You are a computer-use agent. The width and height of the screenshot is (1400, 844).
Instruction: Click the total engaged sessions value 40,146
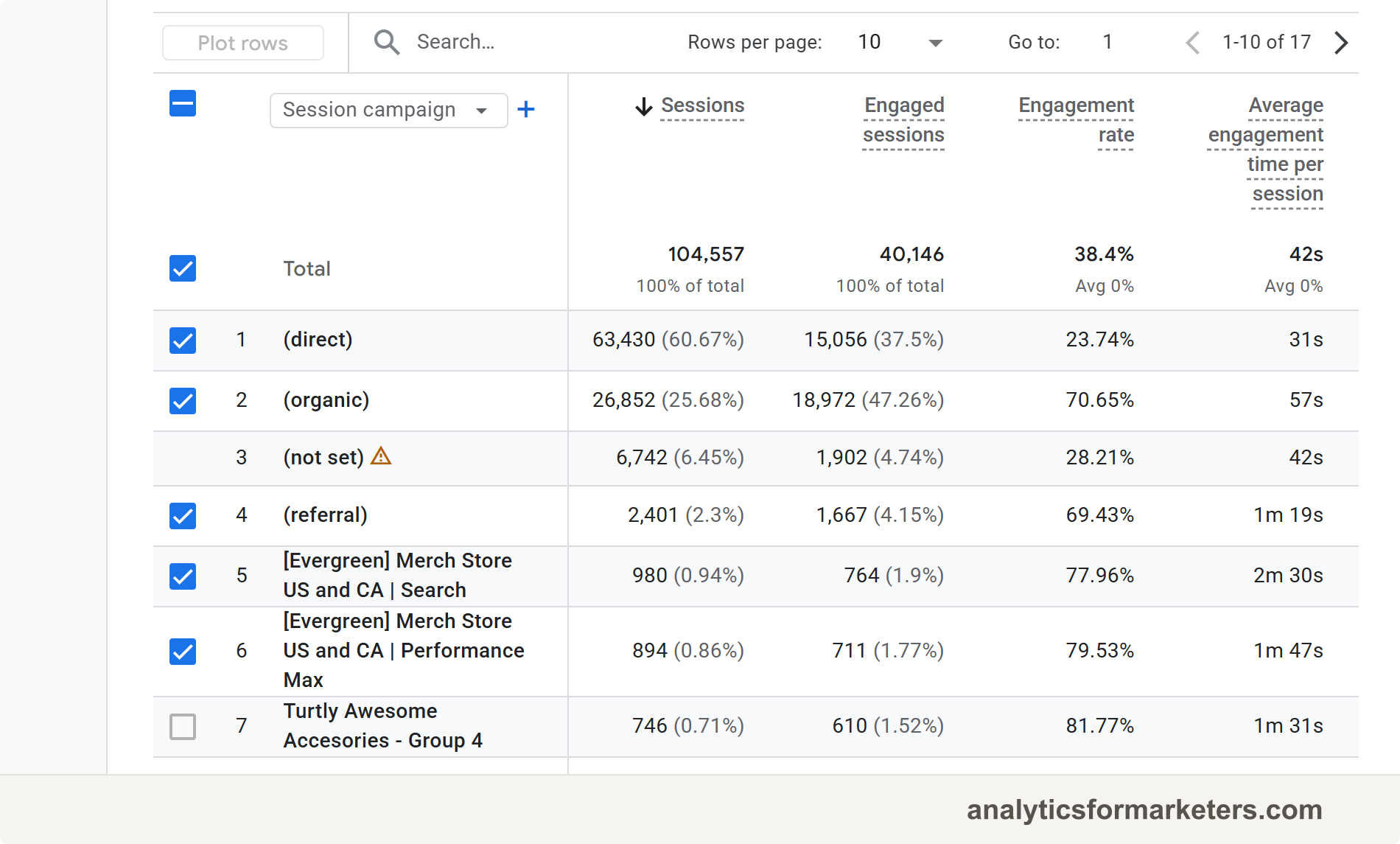(911, 254)
